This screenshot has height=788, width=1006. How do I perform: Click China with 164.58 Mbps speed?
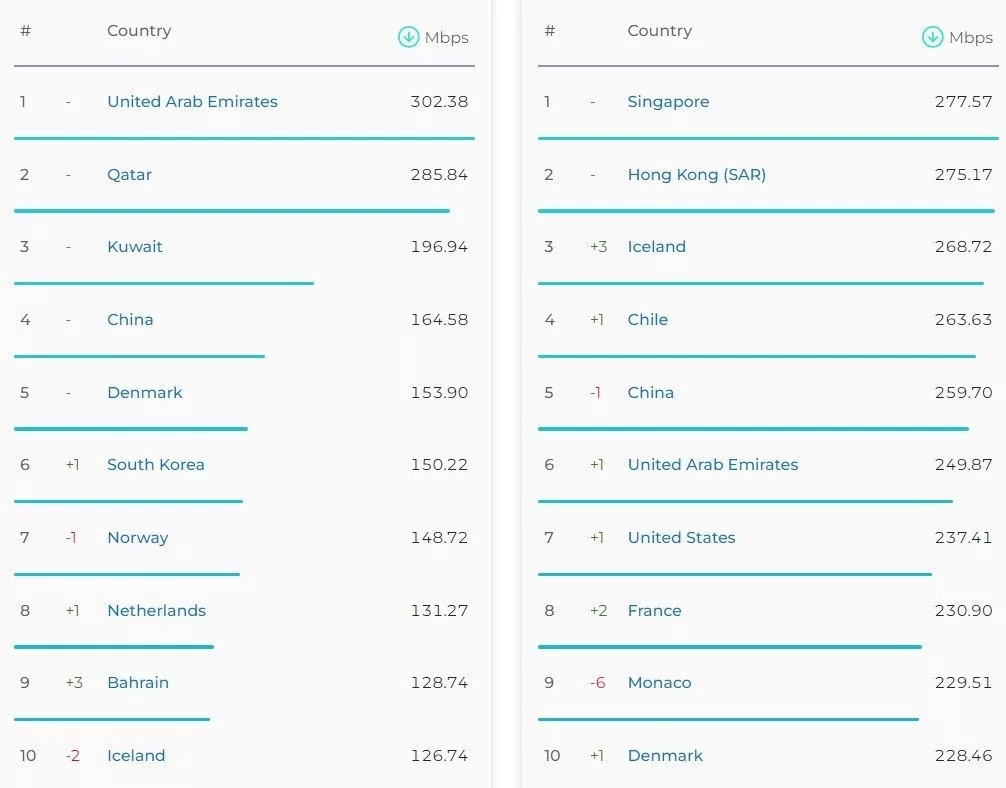pos(130,320)
